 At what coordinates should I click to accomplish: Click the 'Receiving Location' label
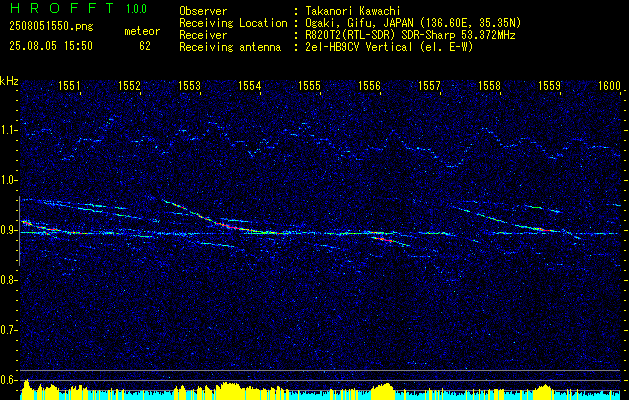click(x=233, y=23)
